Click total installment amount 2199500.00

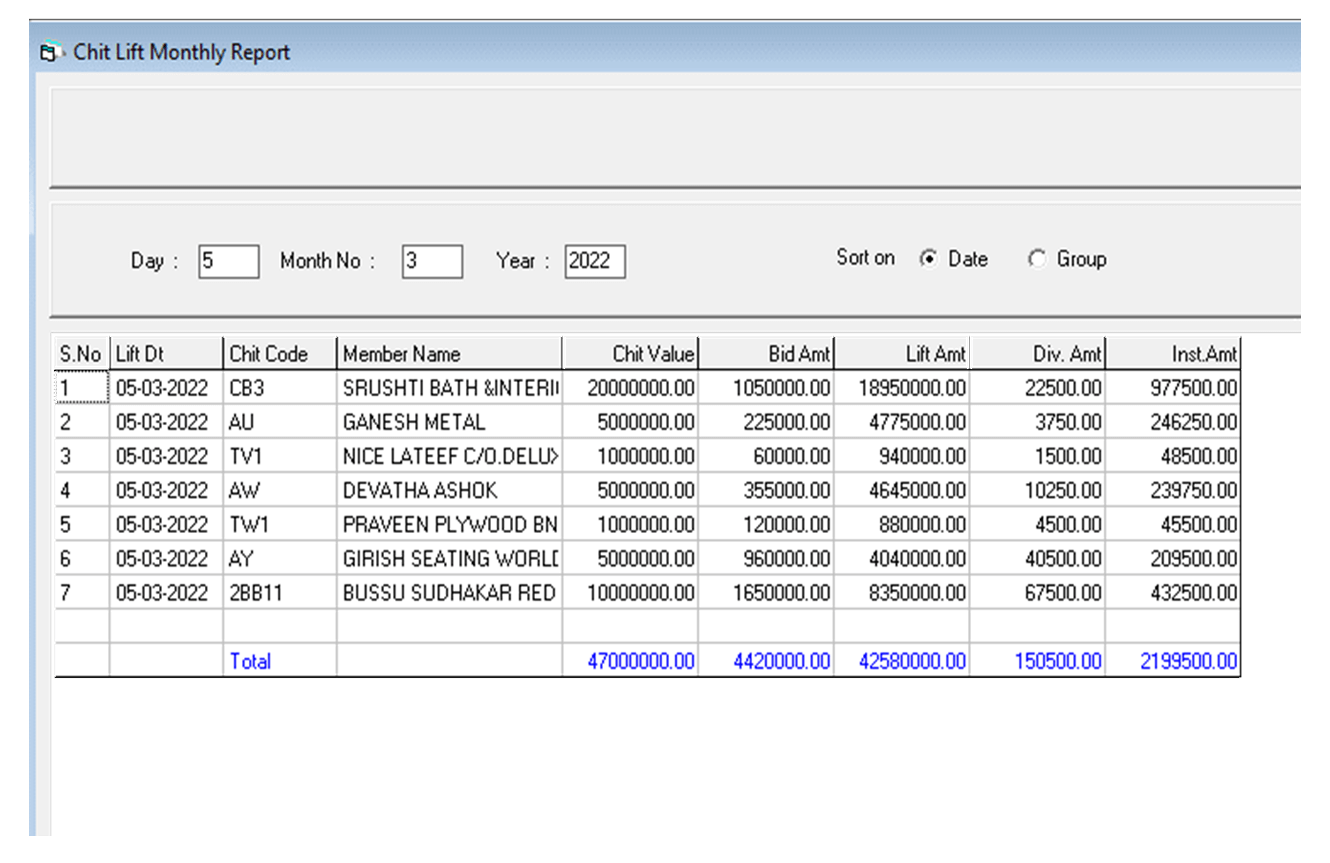tap(1174, 660)
